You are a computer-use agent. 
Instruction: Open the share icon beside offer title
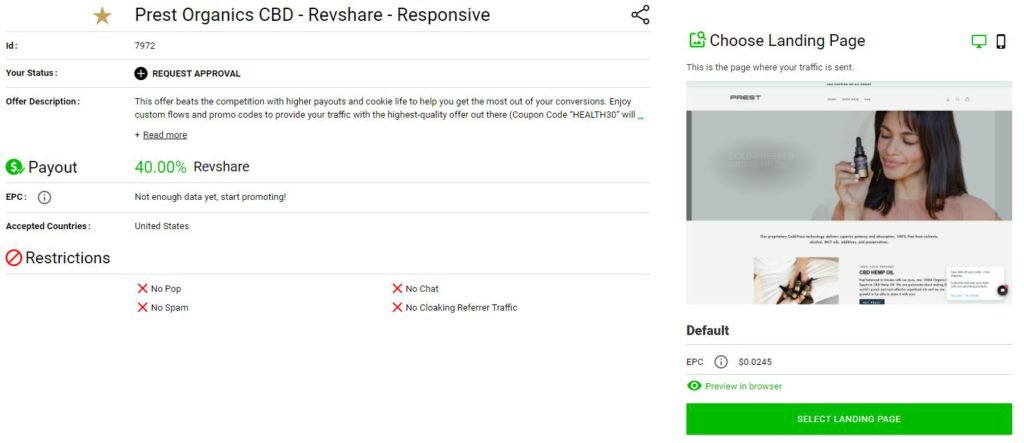[640, 15]
